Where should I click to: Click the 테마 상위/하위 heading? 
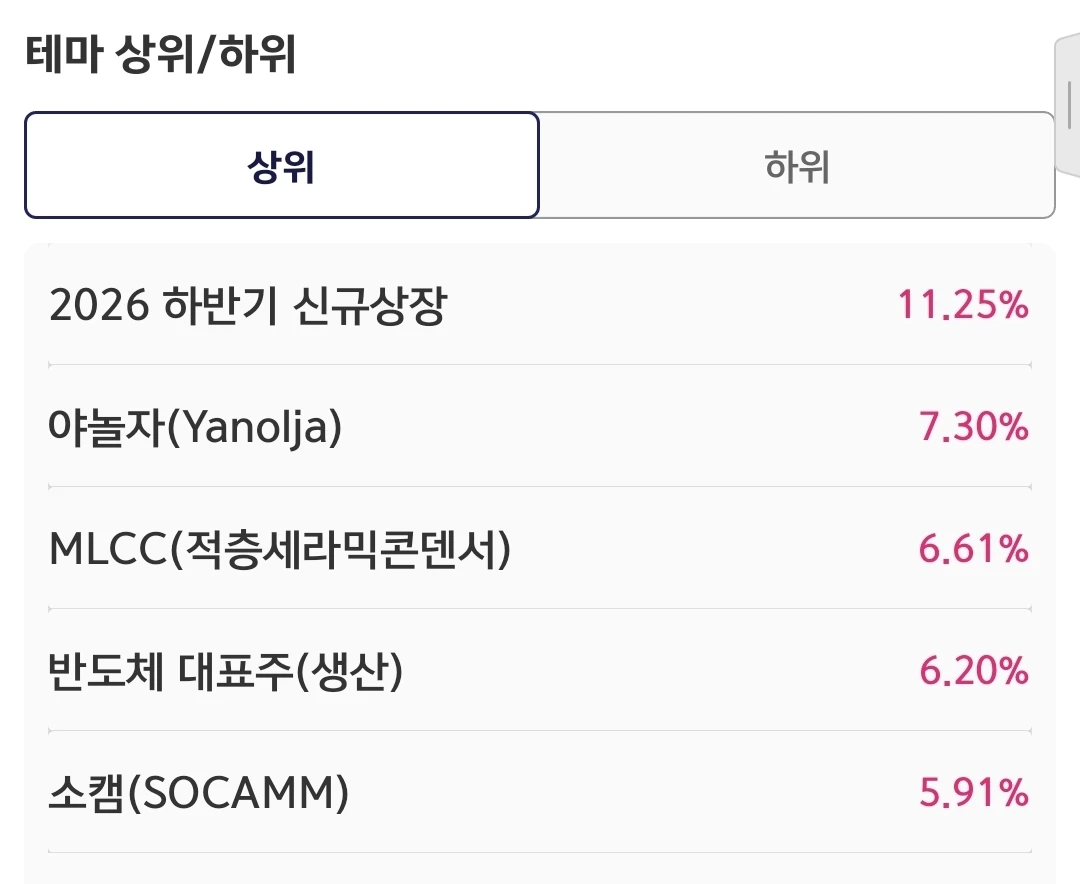click(161, 54)
